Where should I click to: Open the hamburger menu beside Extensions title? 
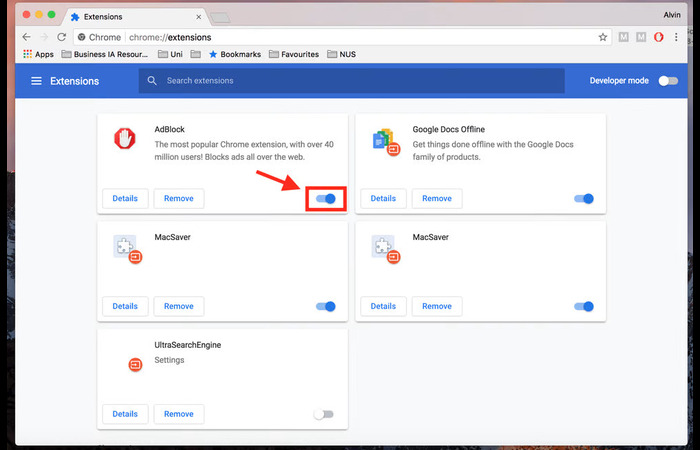(36, 81)
